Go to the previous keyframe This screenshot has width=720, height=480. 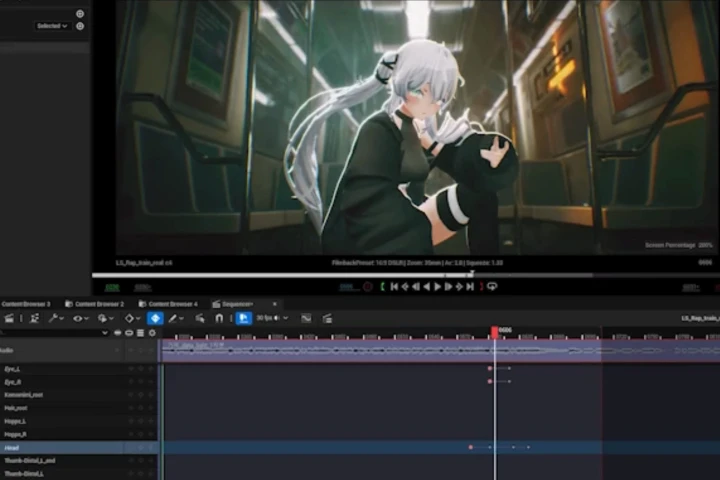405,287
